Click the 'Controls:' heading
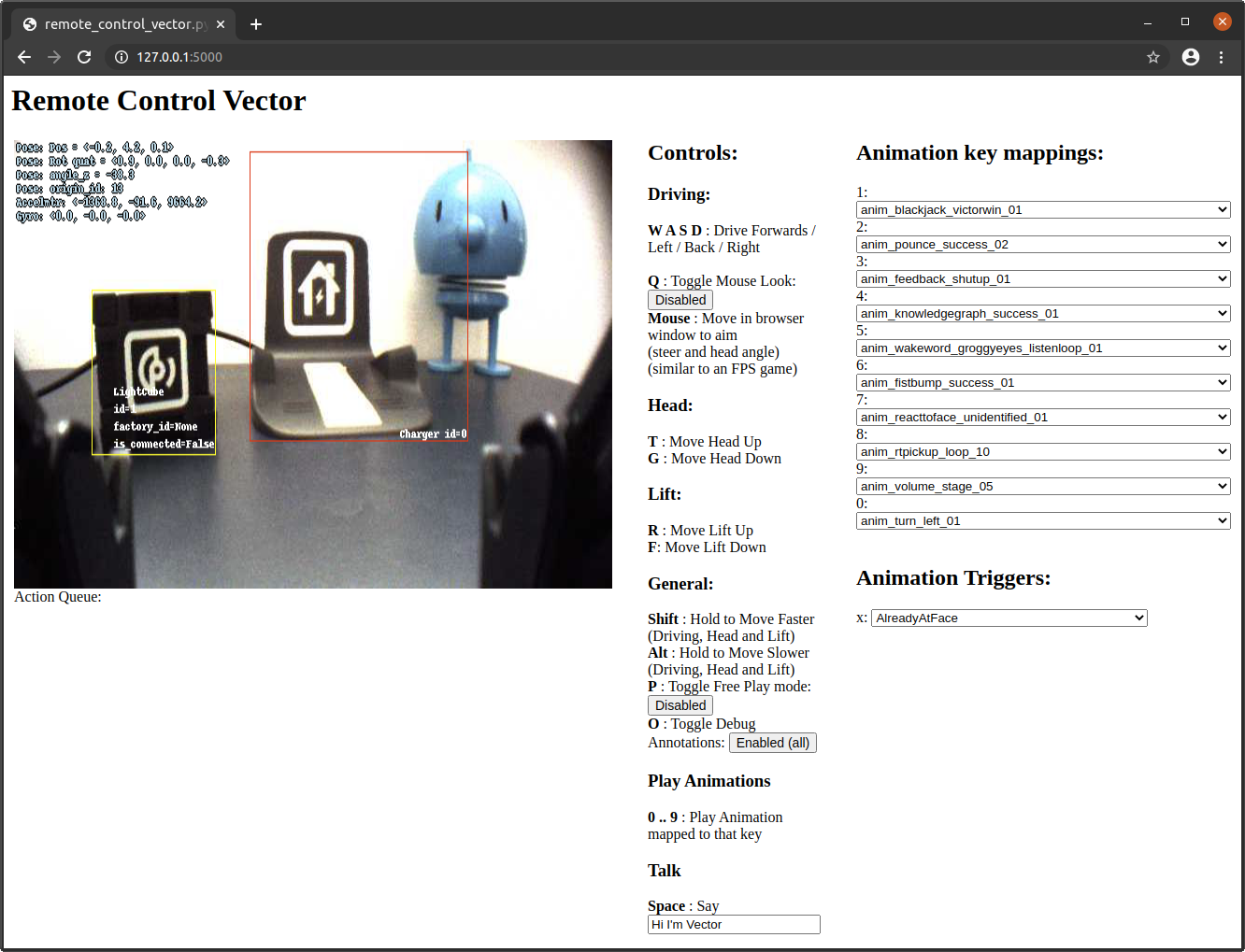Viewport: 1245px width, 952px height. pos(693,153)
